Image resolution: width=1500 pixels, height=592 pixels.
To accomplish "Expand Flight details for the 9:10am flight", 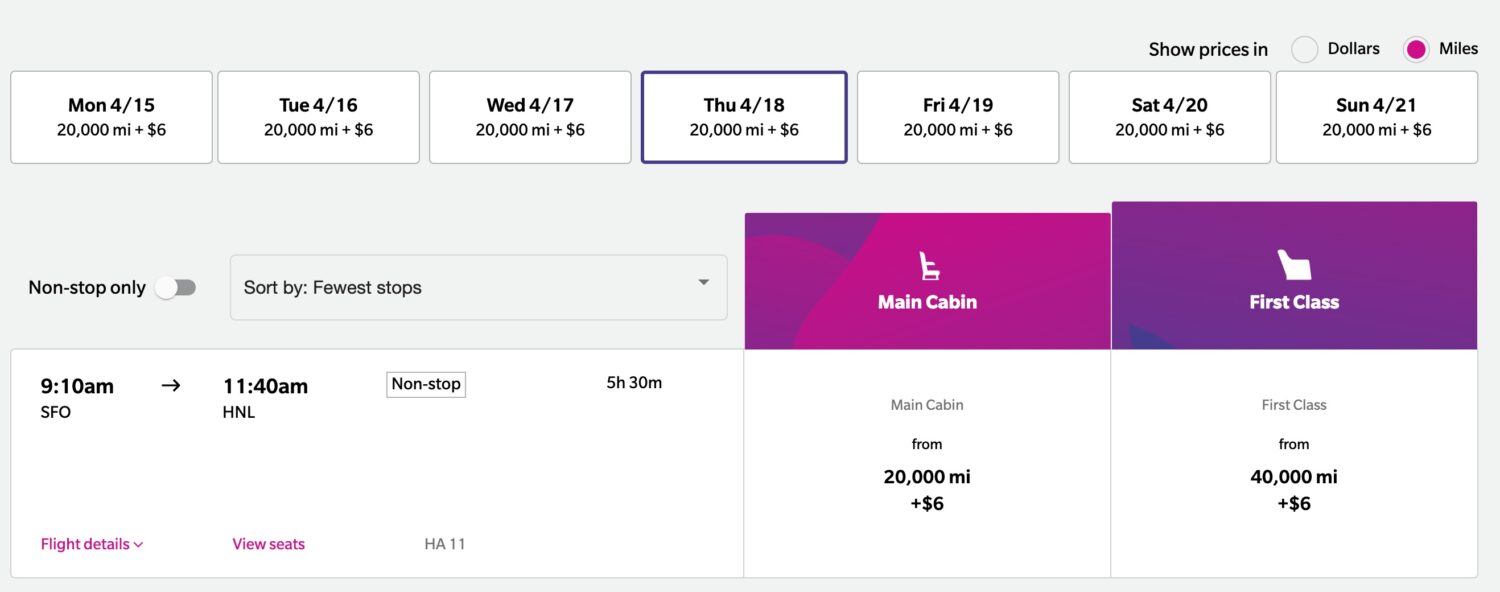I will [x=91, y=543].
